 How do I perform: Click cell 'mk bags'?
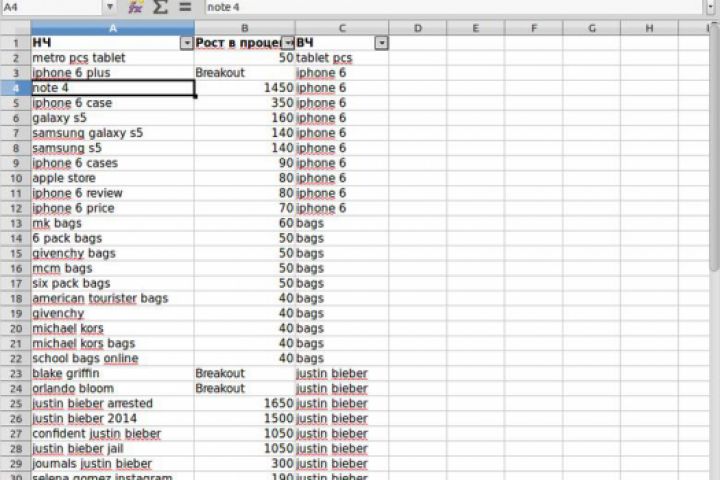(x=112, y=223)
